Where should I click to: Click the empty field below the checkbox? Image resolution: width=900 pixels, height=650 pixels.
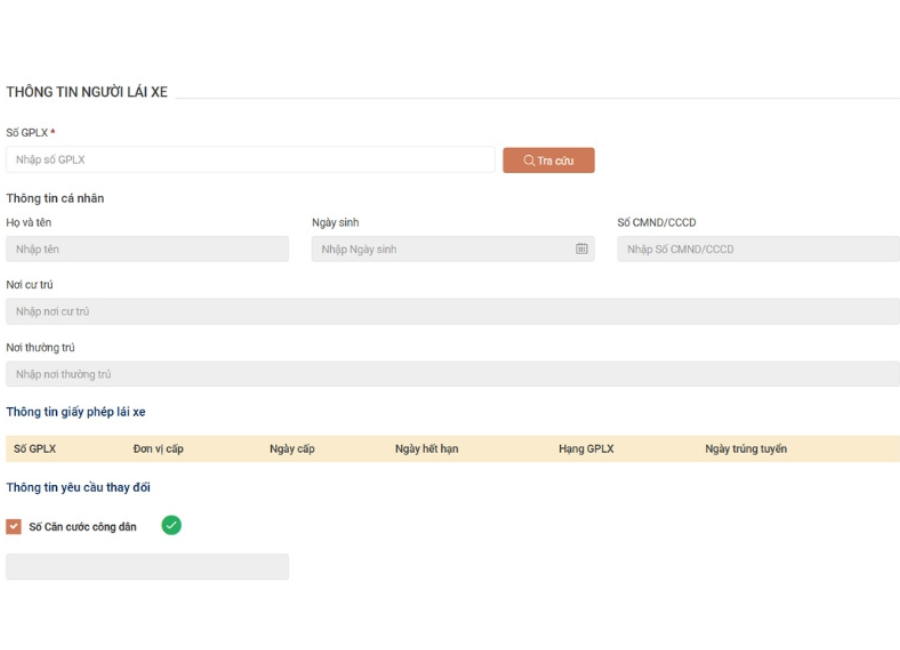click(x=147, y=567)
